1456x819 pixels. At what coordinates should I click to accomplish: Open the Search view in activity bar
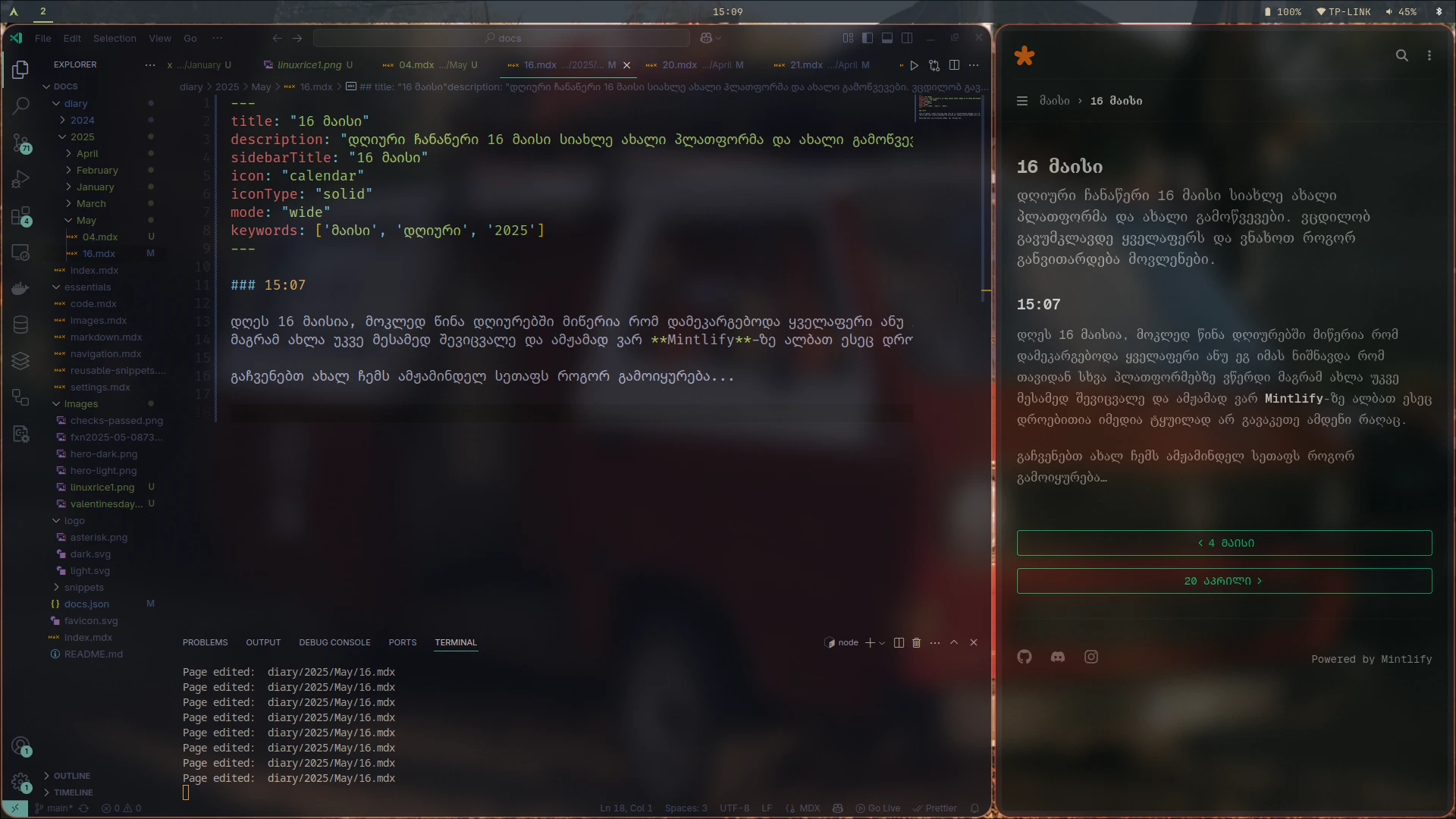[x=20, y=105]
